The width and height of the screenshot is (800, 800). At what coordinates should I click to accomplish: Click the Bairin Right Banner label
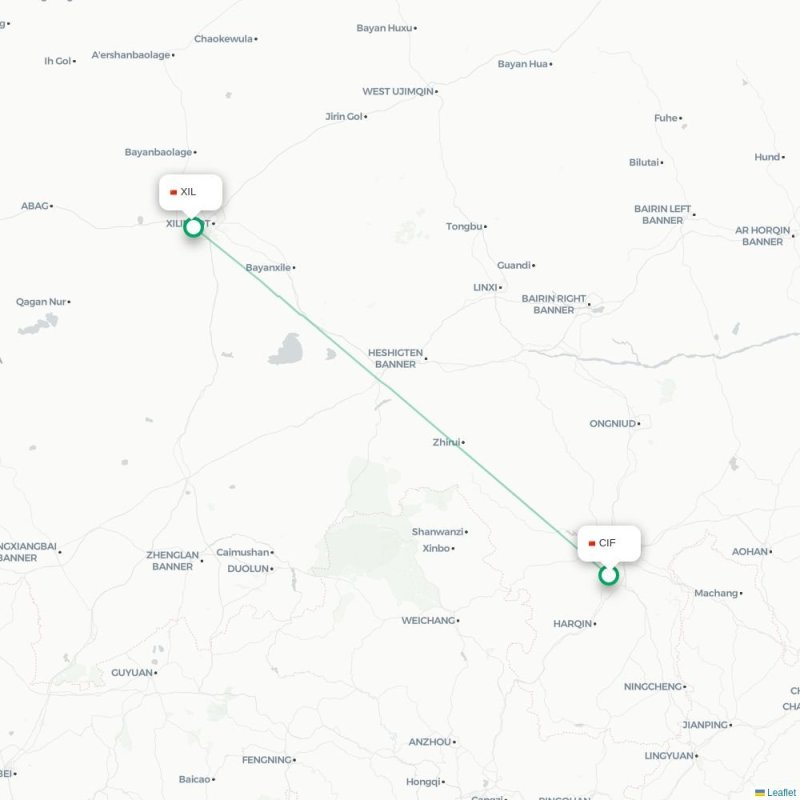coord(553,304)
